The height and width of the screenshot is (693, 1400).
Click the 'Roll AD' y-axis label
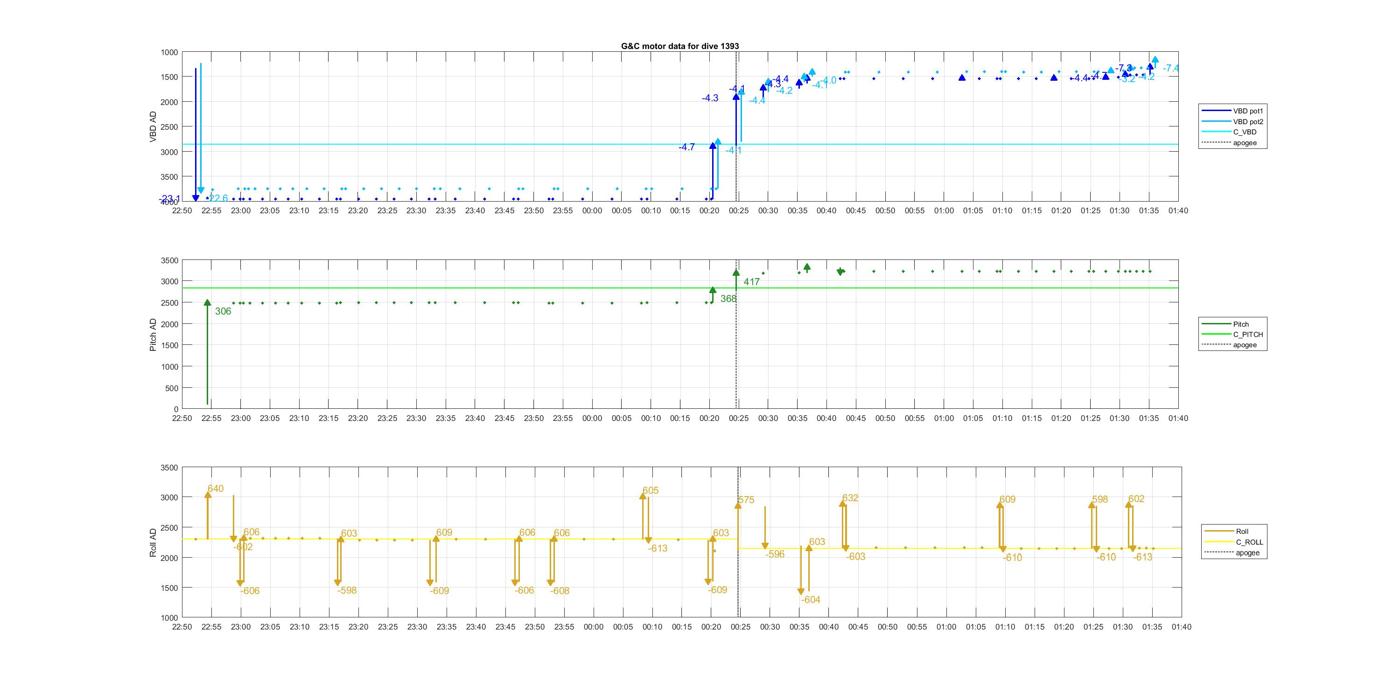[154, 543]
